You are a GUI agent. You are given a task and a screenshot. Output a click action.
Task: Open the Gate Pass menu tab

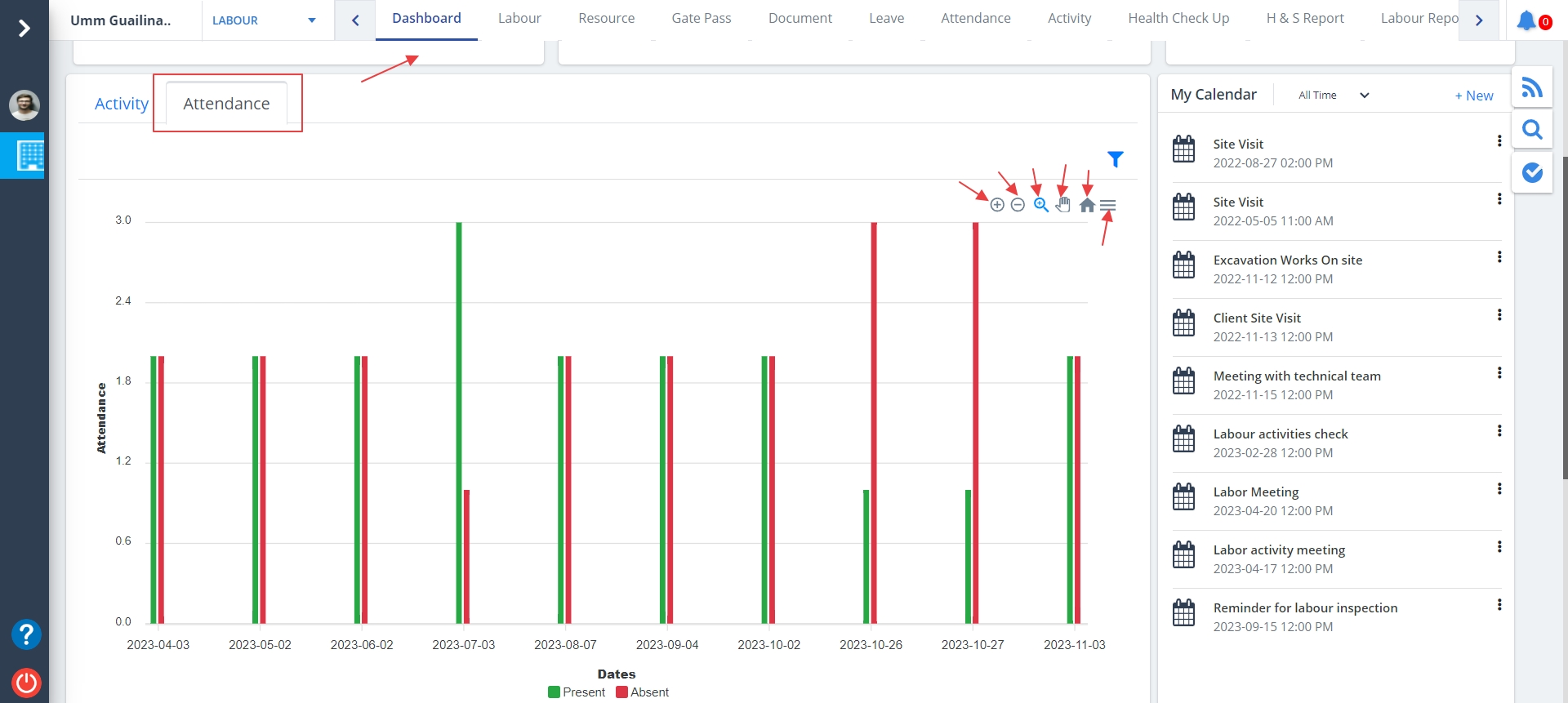pyautogui.click(x=701, y=18)
